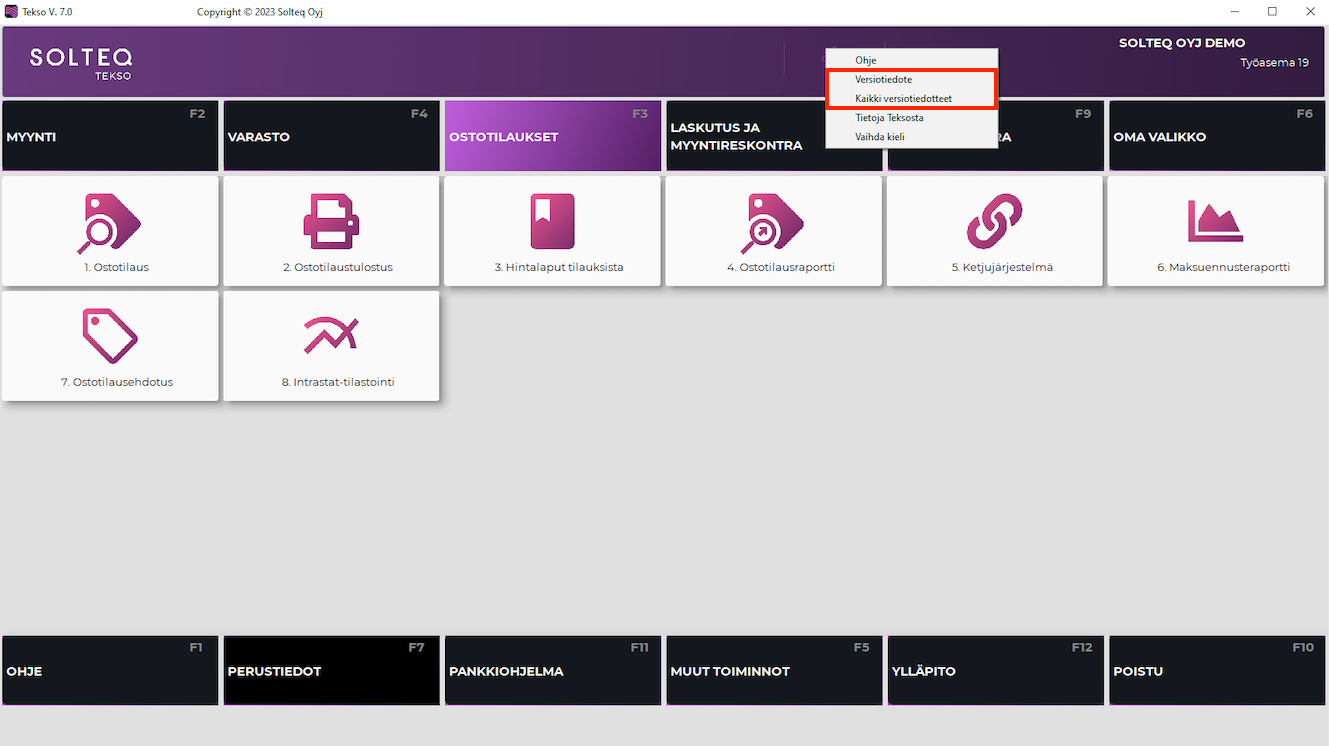Switch to the Varasto F4 tab
The width and height of the screenshot is (1329, 746).
pos(331,136)
